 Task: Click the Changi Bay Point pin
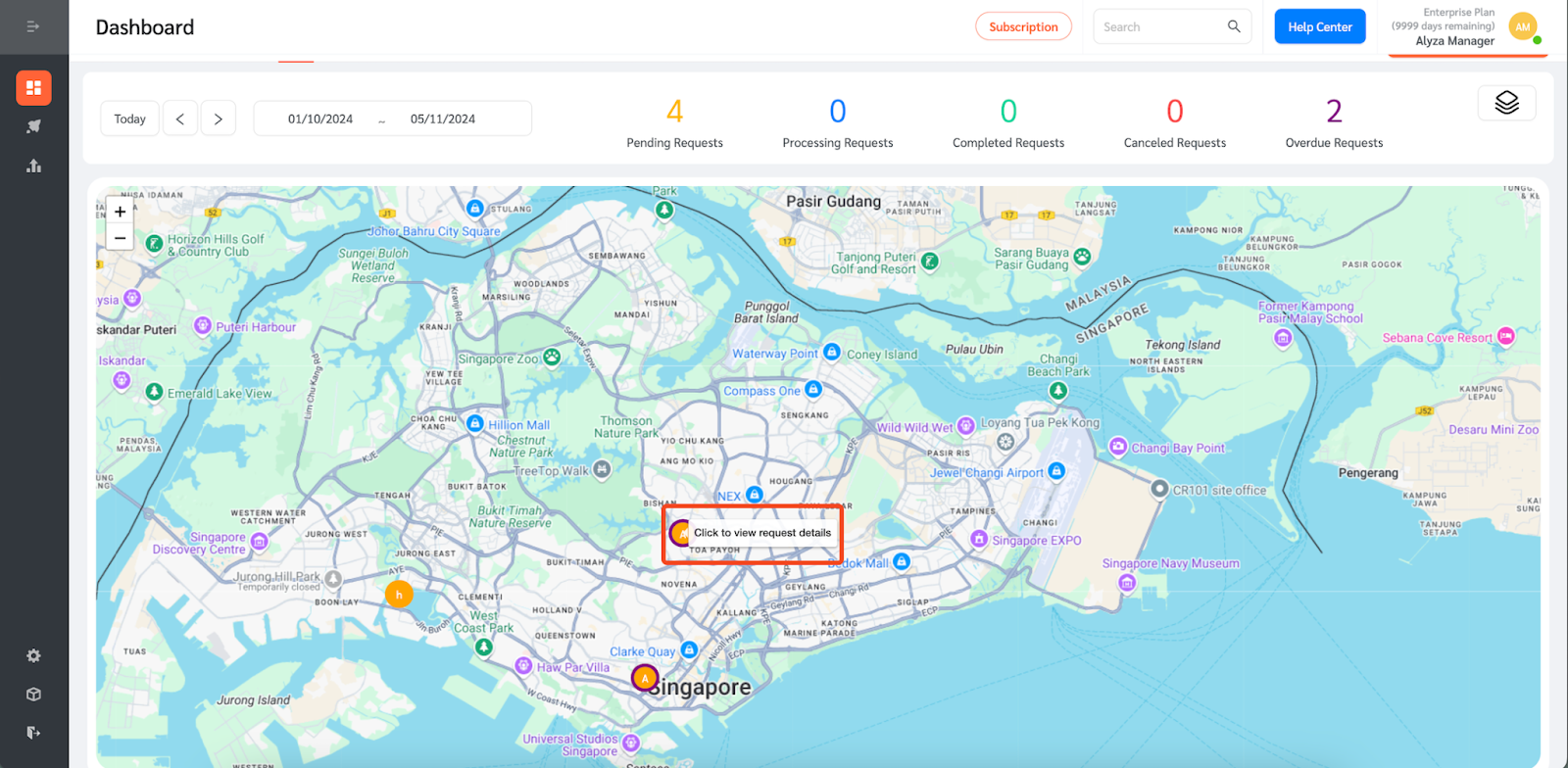1118,447
